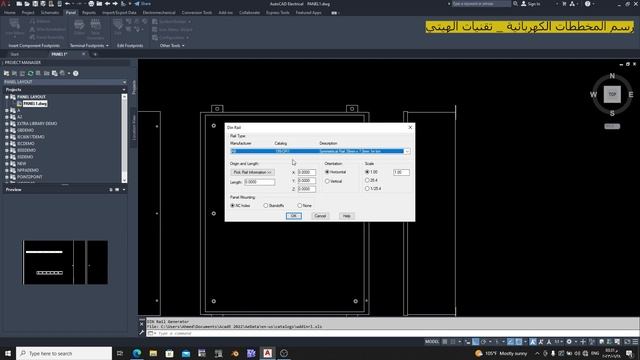Expand the NFPADEMO project node
The height and width of the screenshot is (360, 640).
pos(7,170)
